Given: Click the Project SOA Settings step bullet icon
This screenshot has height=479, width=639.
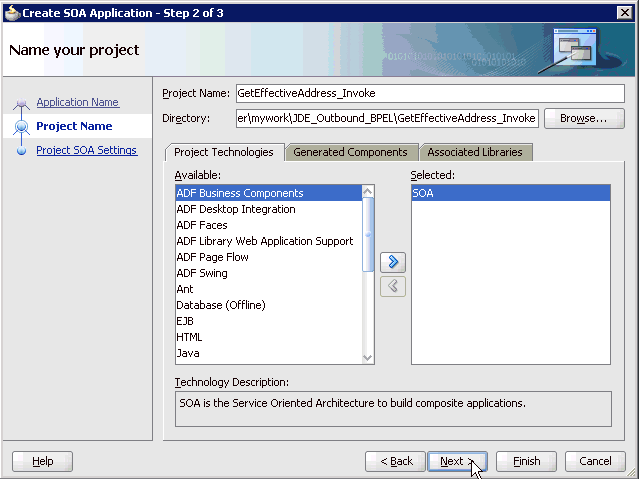Looking at the screenshot, I should pos(21,151).
